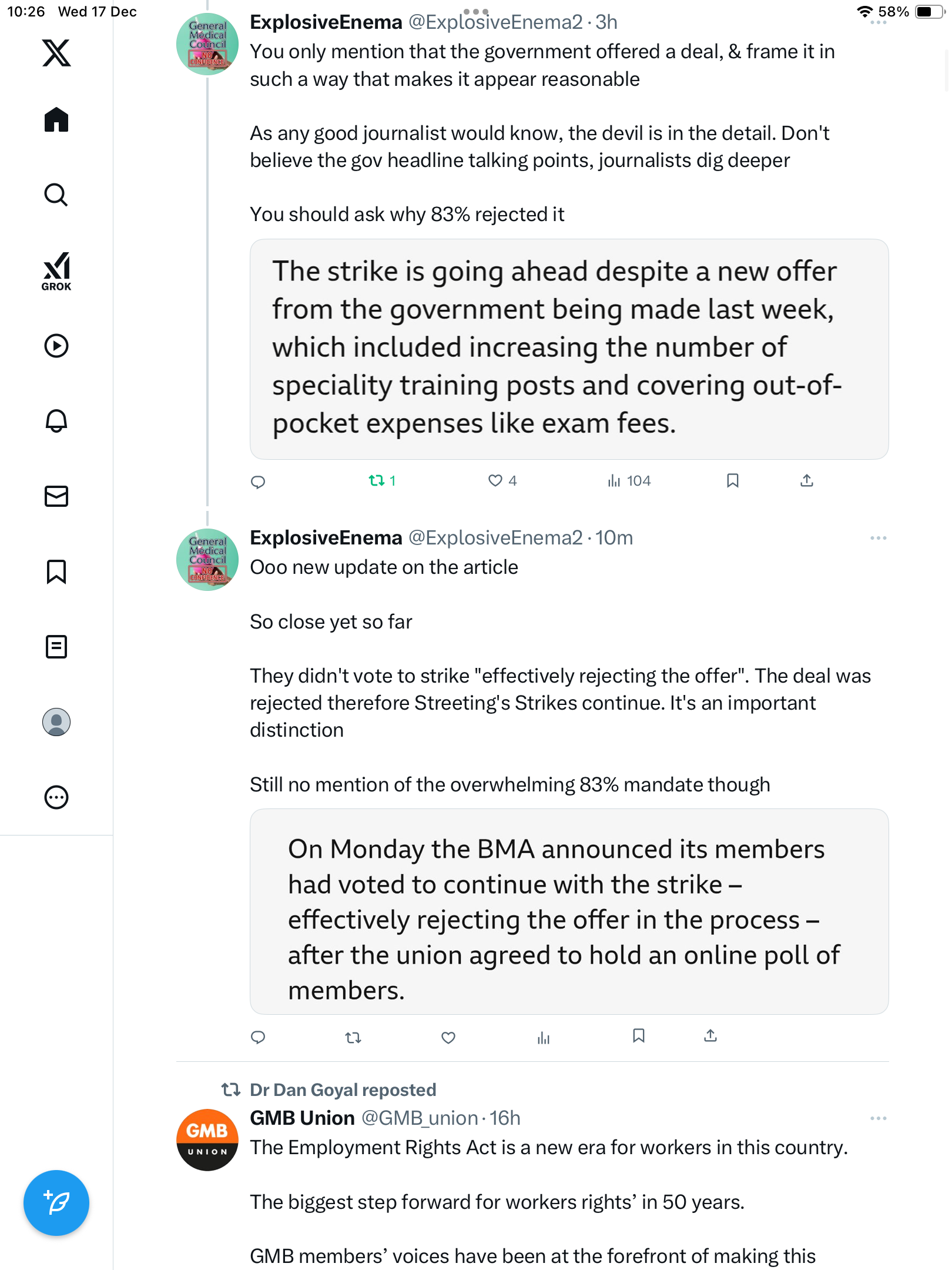
Task: Undo repost on the 3h post
Action: pyautogui.click(x=377, y=481)
